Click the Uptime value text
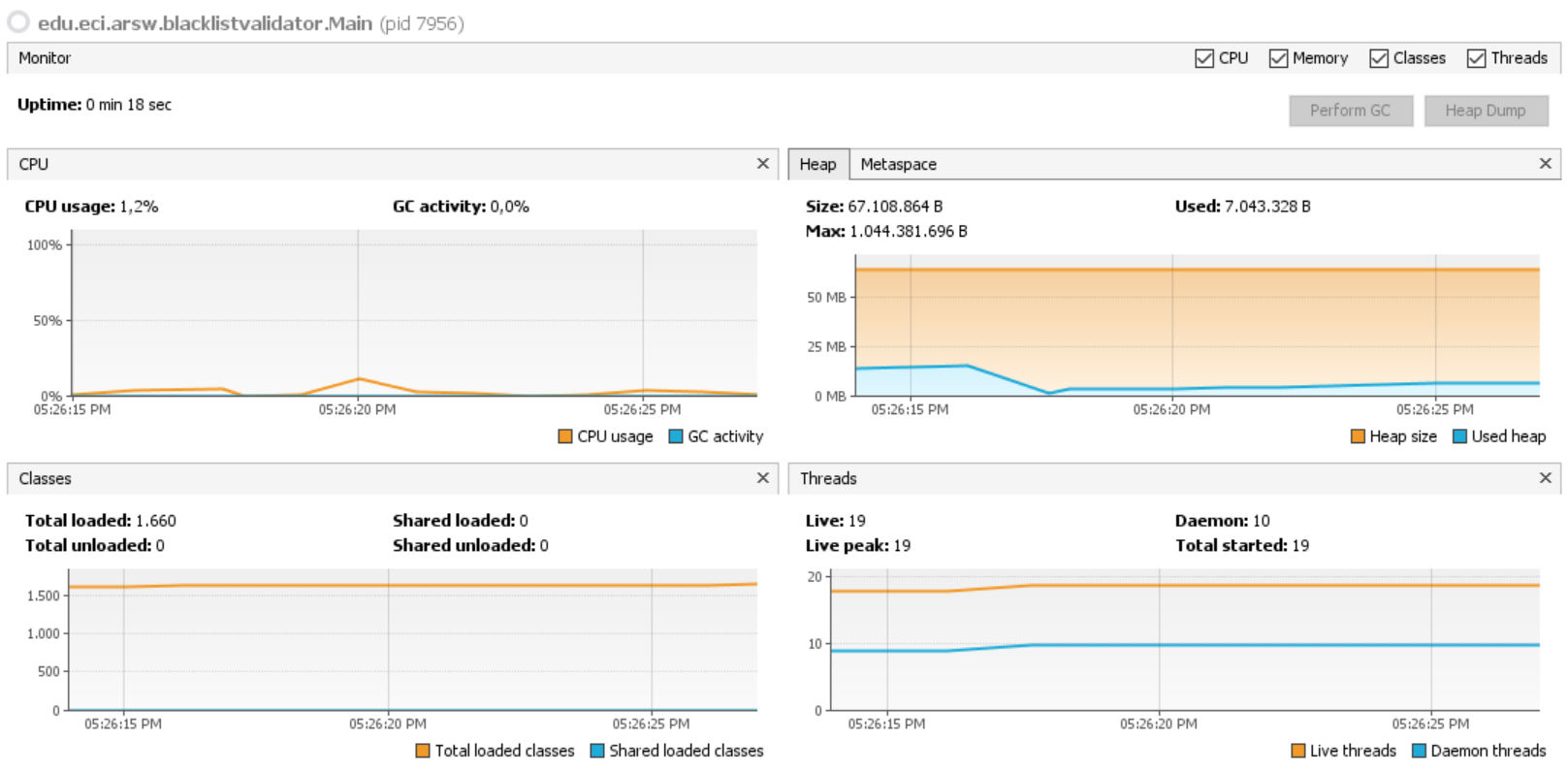The height and width of the screenshot is (772, 1568). click(x=128, y=105)
